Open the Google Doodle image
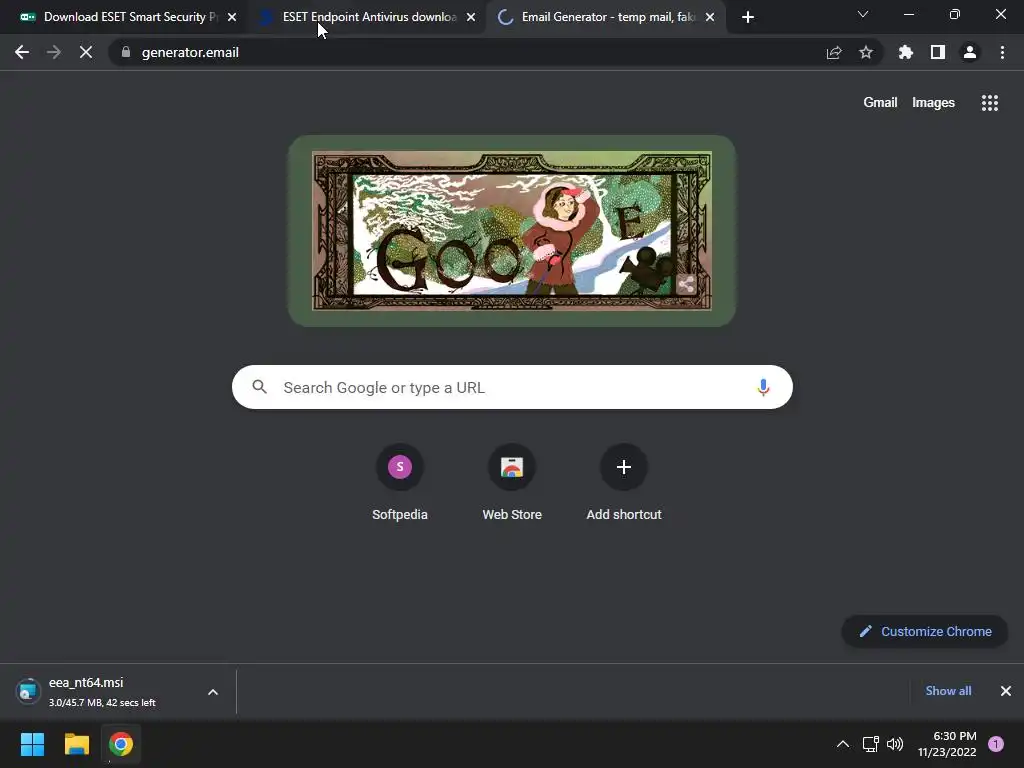1024x768 pixels. pyautogui.click(x=512, y=231)
